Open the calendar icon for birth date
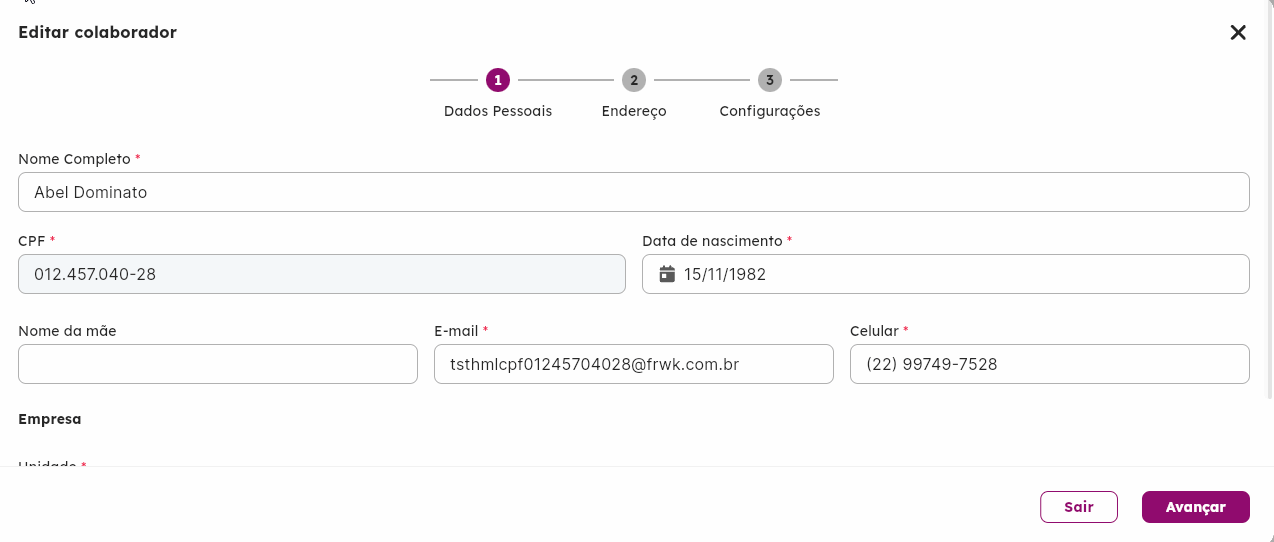This screenshot has width=1274, height=542. click(x=667, y=274)
